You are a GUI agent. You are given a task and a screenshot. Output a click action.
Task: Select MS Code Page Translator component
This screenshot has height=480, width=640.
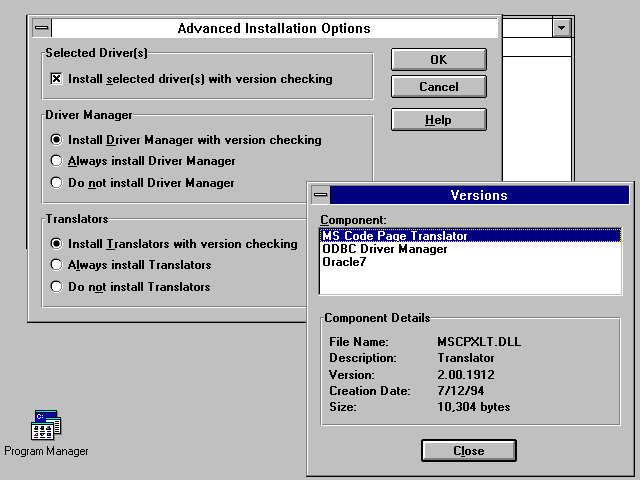(x=394, y=236)
